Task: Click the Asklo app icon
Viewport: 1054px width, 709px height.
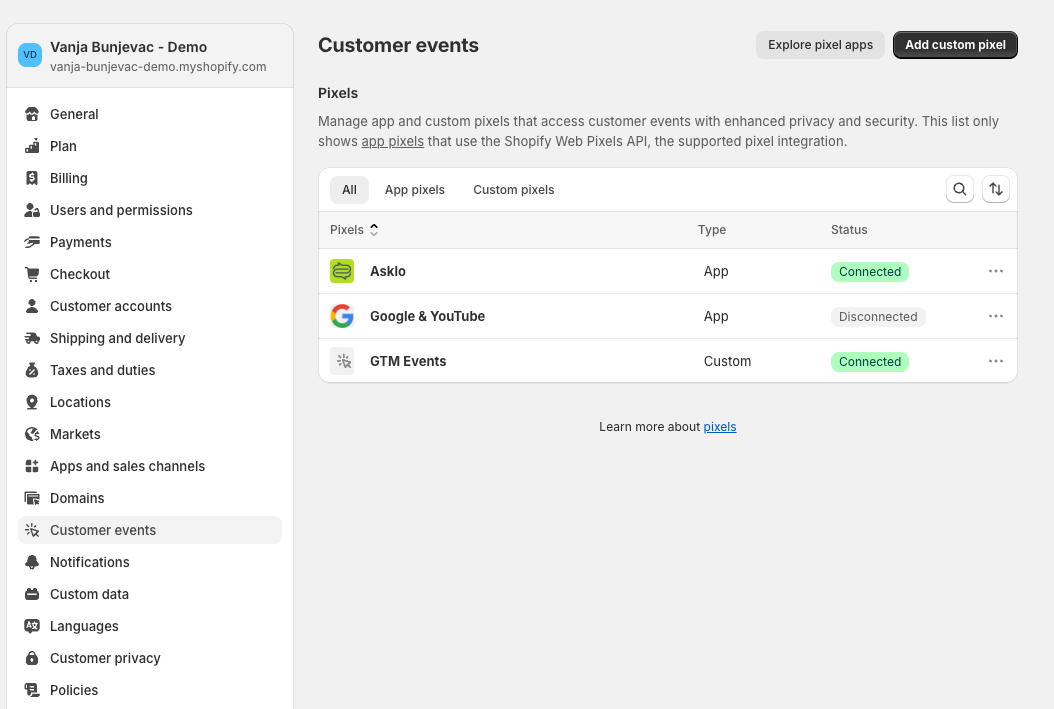Action: point(342,271)
